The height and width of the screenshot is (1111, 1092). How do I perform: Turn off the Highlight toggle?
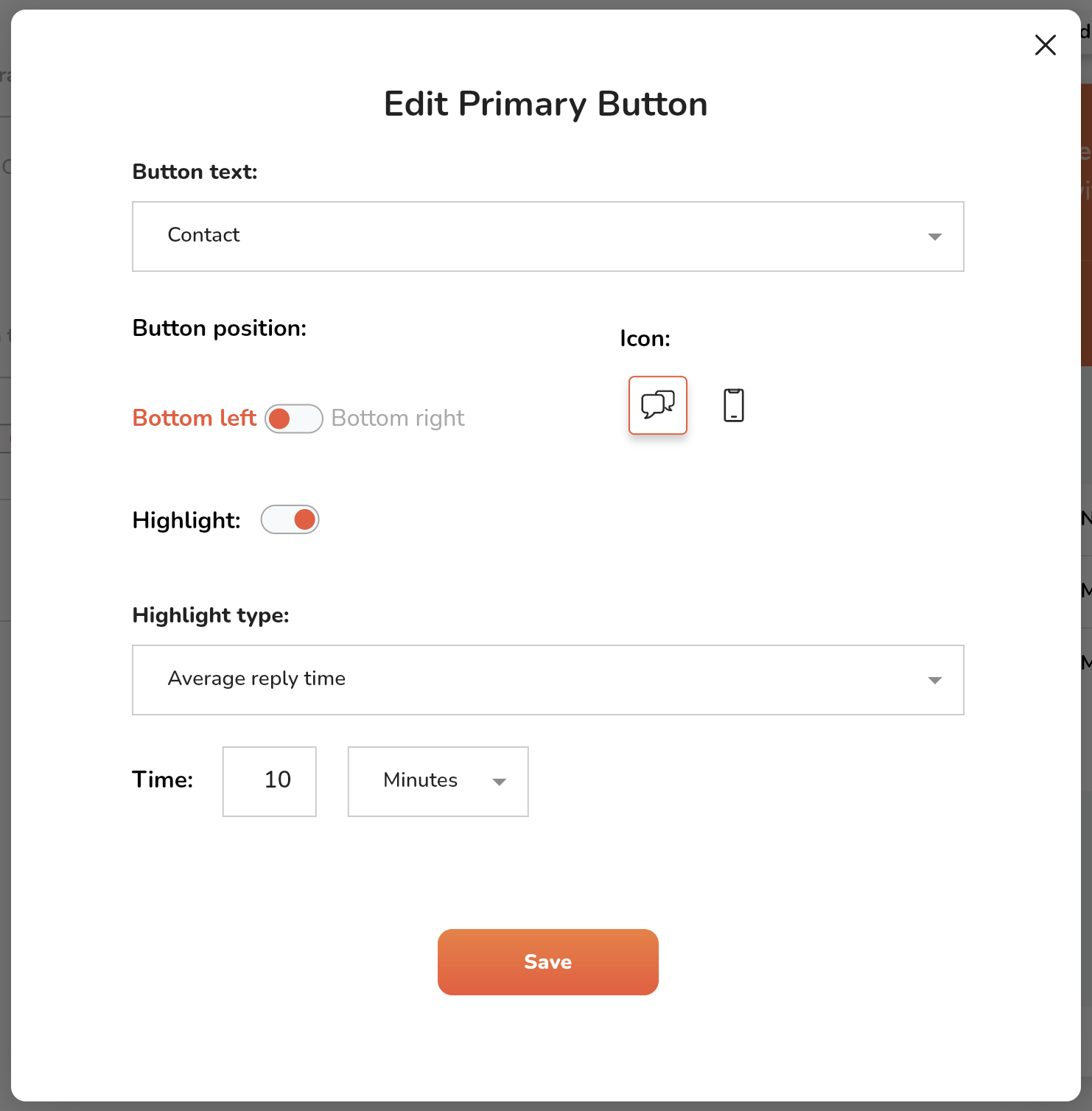pyautogui.click(x=290, y=519)
